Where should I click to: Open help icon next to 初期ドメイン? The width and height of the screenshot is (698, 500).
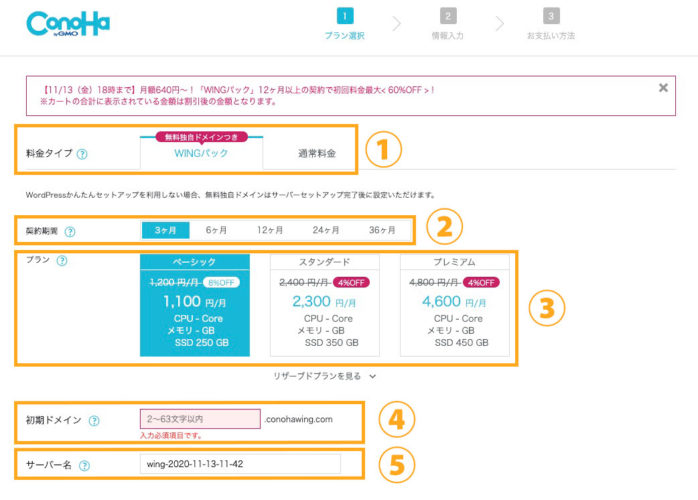pos(94,420)
